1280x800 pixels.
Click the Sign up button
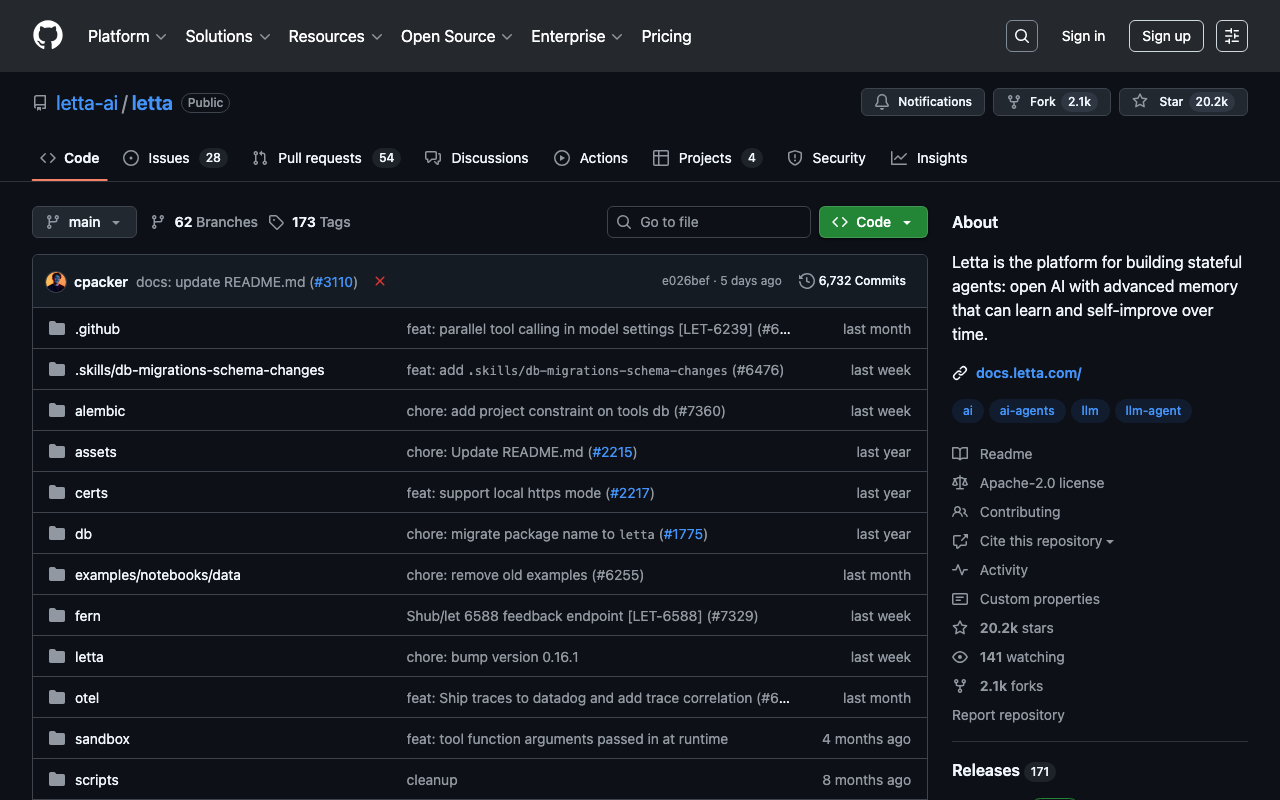(x=1165, y=36)
